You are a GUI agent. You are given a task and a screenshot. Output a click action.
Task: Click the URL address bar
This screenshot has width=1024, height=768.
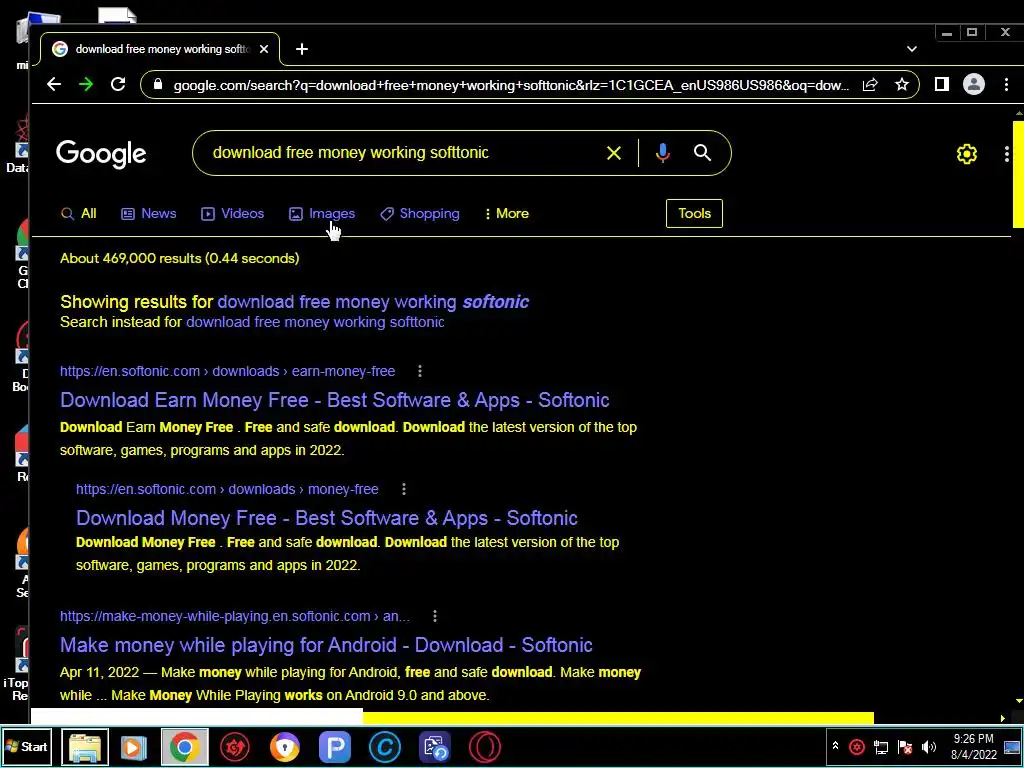click(x=511, y=85)
